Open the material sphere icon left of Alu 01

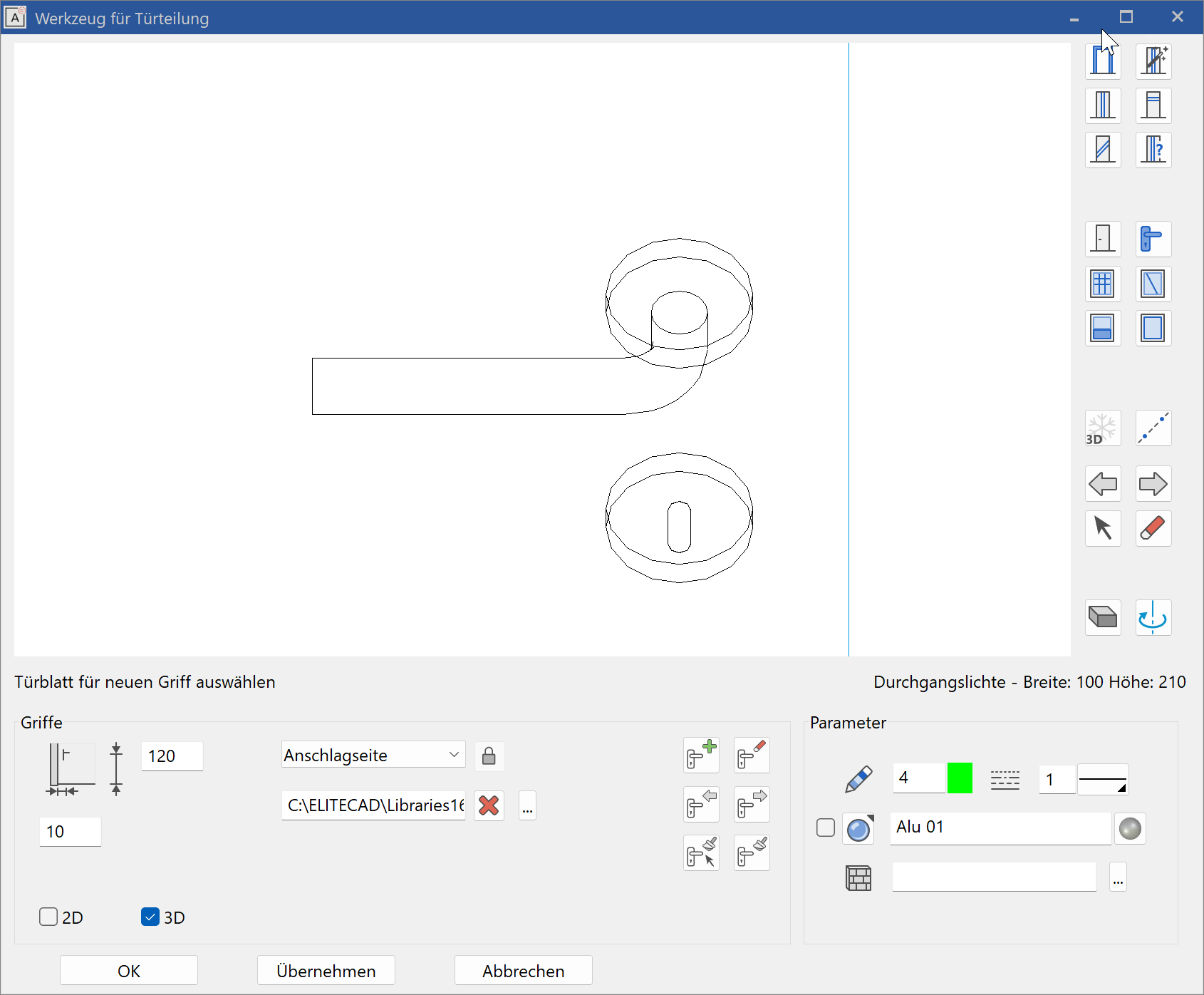858,829
